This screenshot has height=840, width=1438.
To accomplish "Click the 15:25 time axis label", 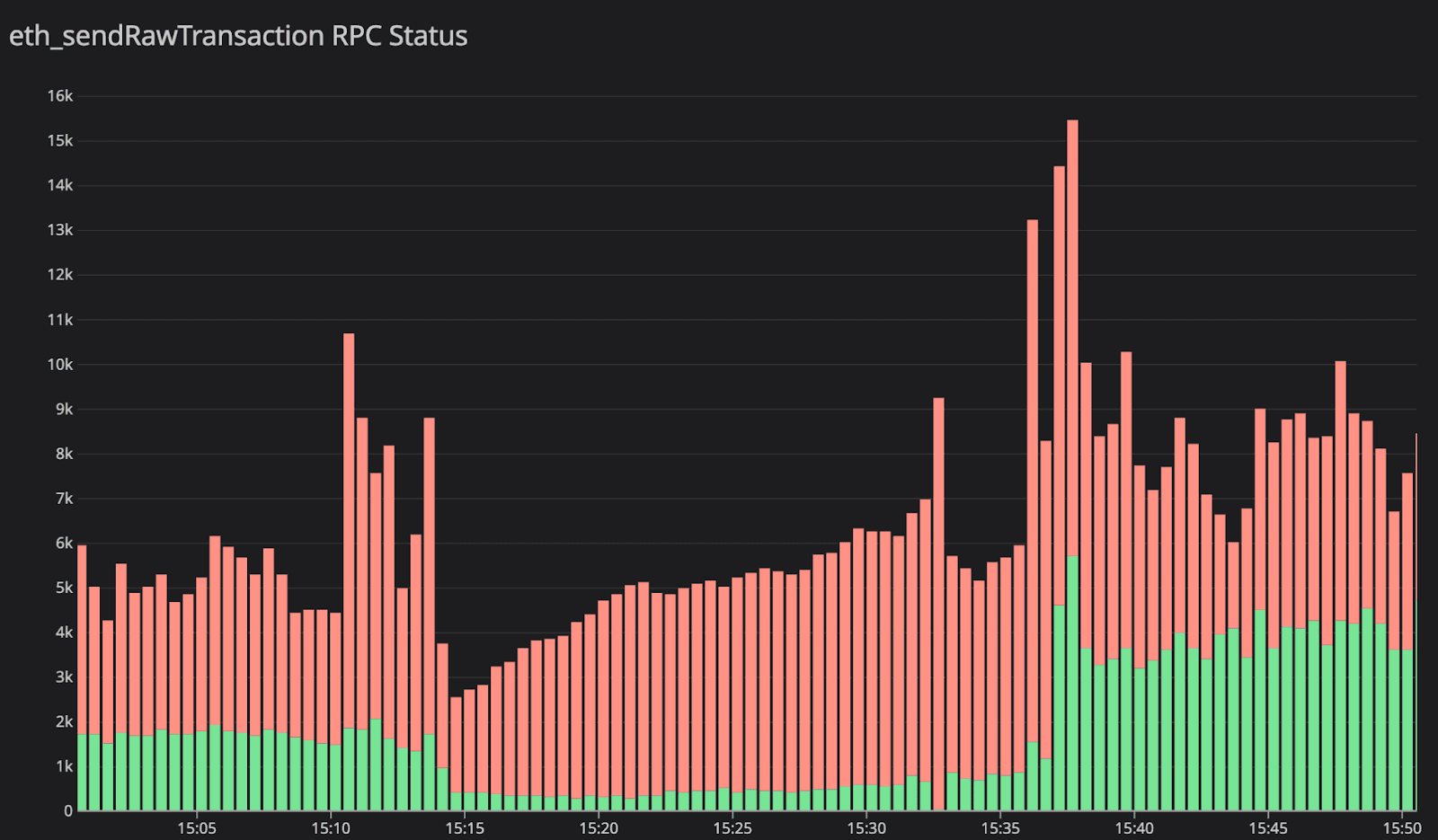I will tap(732, 828).
